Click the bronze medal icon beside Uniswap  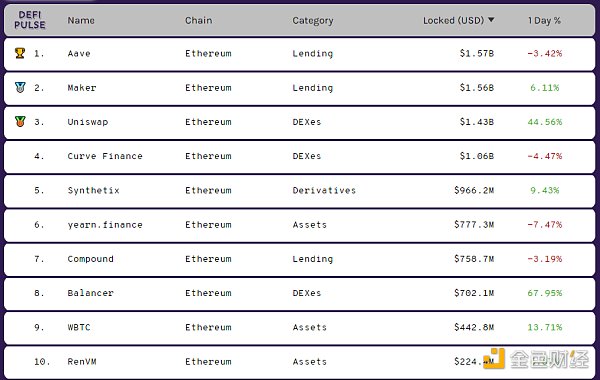[x=20, y=121]
